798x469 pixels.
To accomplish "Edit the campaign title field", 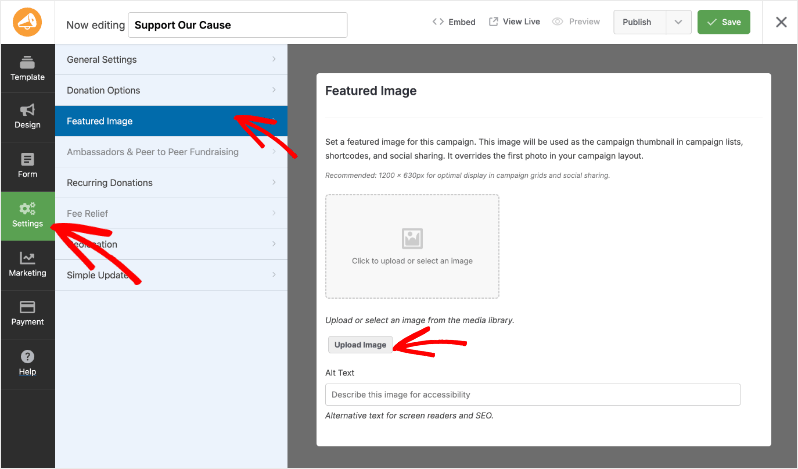I will [238, 25].
